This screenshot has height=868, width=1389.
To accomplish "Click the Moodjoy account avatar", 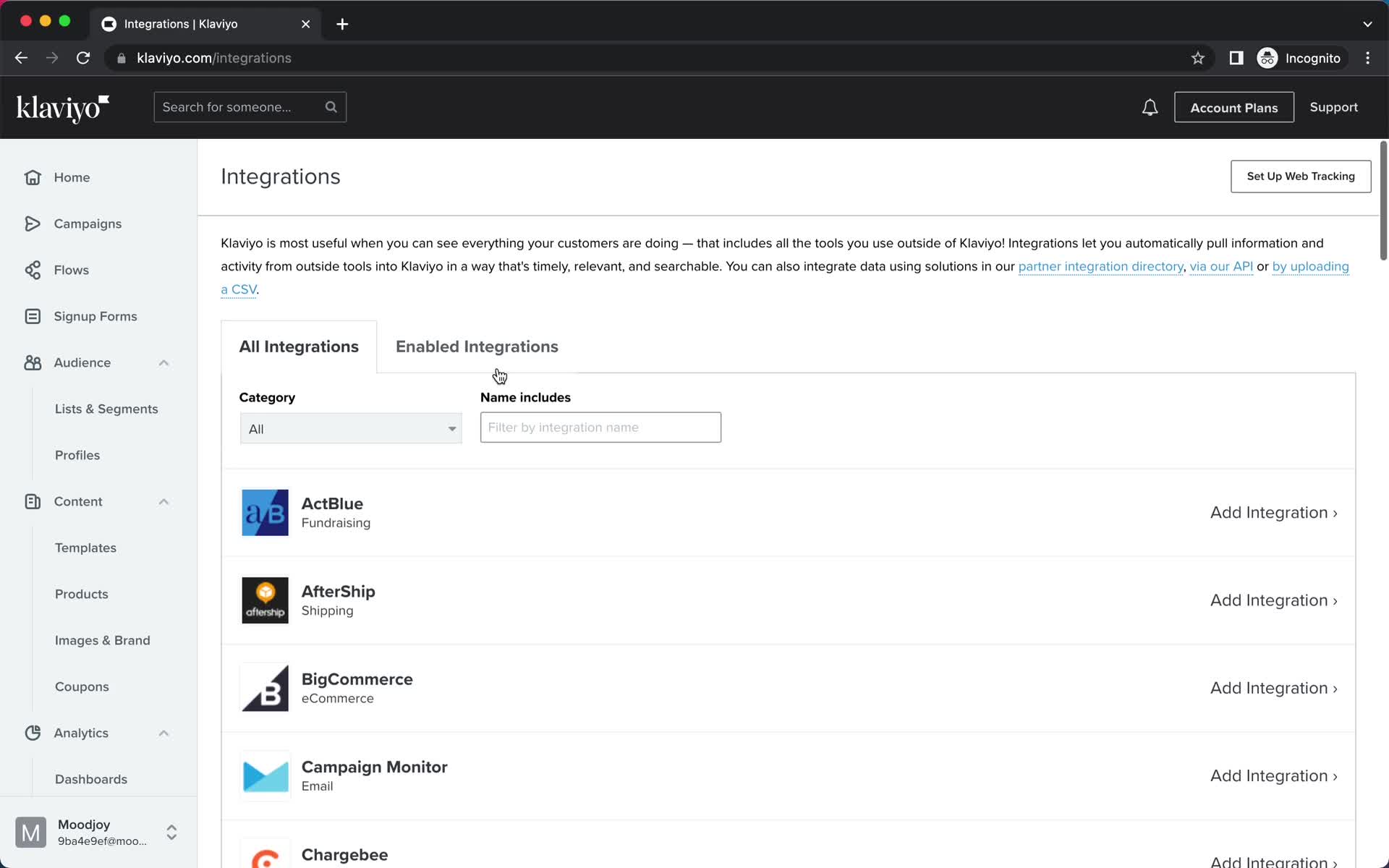I will 31,833.
